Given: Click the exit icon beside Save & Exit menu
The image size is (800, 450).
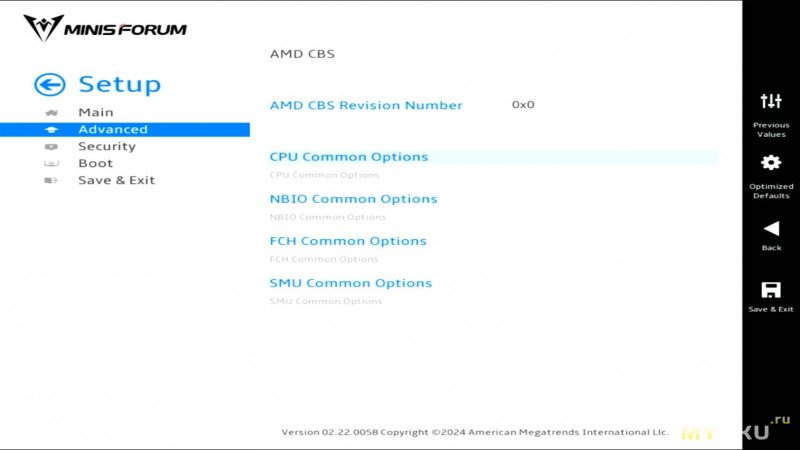Looking at the screenshot, I should [x=51, y=180].
